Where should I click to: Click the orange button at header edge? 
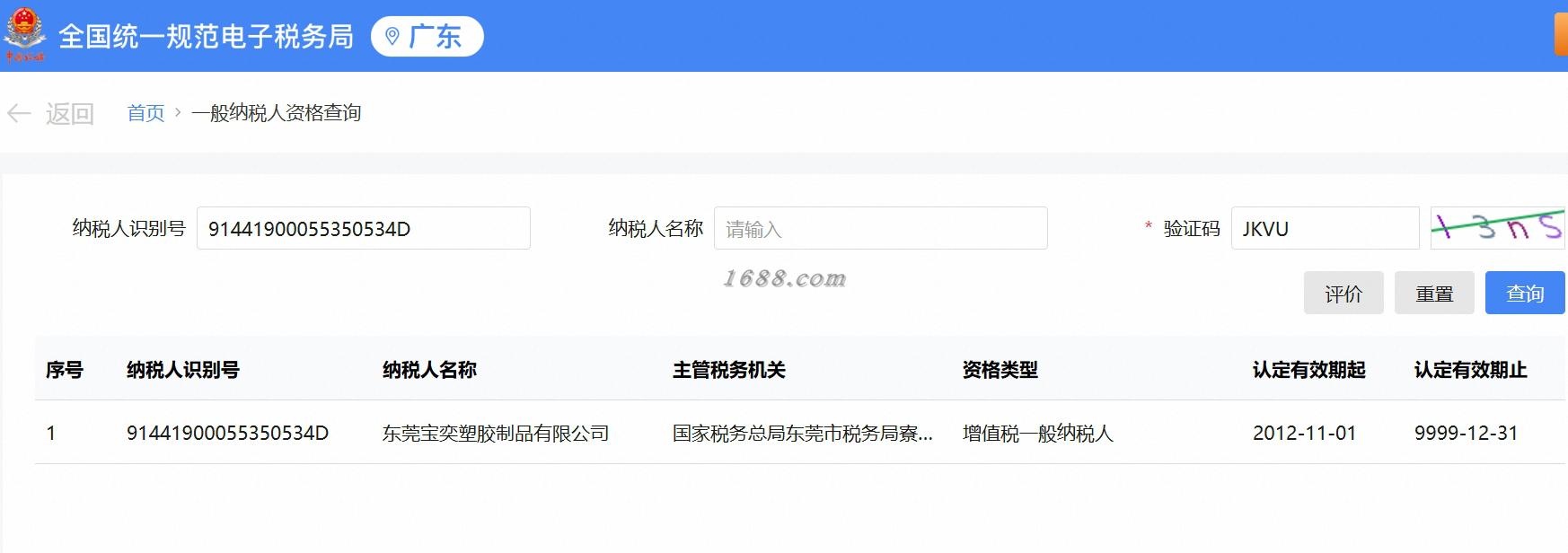click(1562, 36)
